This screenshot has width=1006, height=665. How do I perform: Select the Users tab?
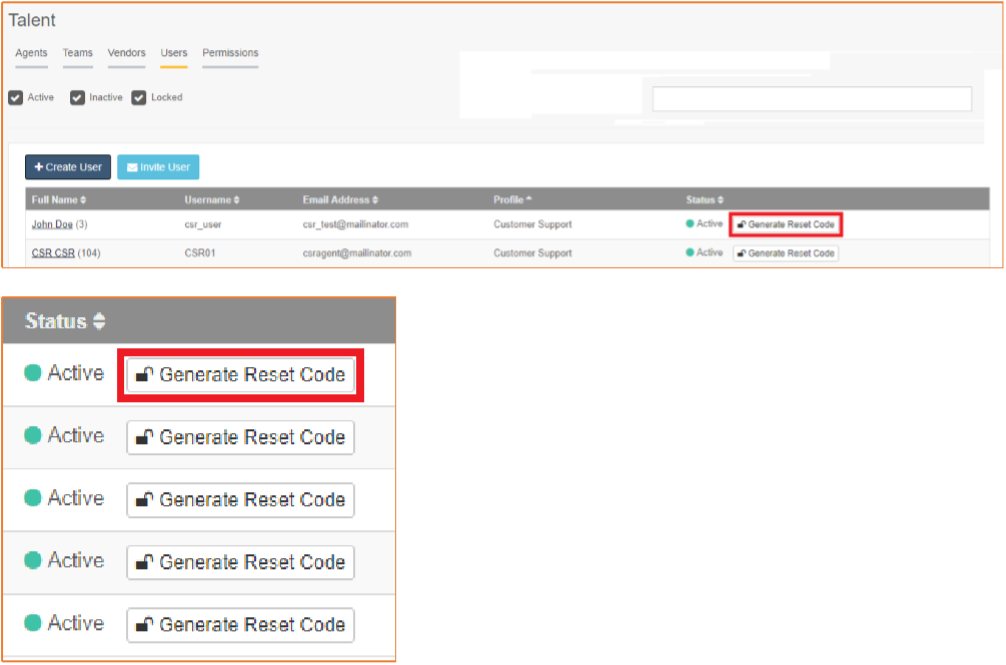coord(174,53)
